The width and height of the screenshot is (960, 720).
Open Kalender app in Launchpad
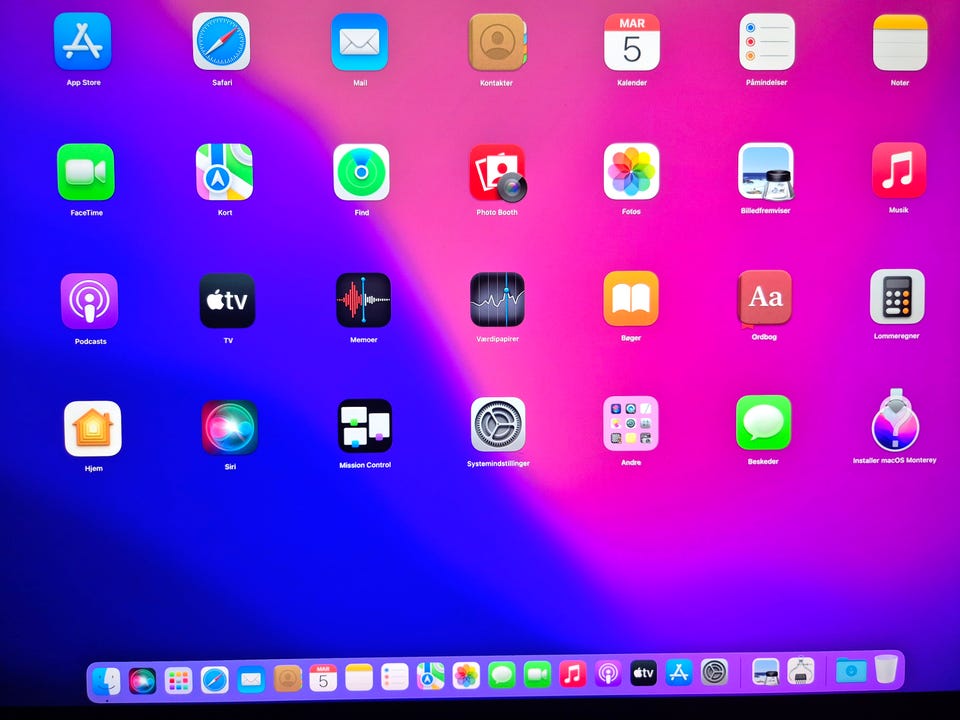pyautogui.click(x=632, y=42)
